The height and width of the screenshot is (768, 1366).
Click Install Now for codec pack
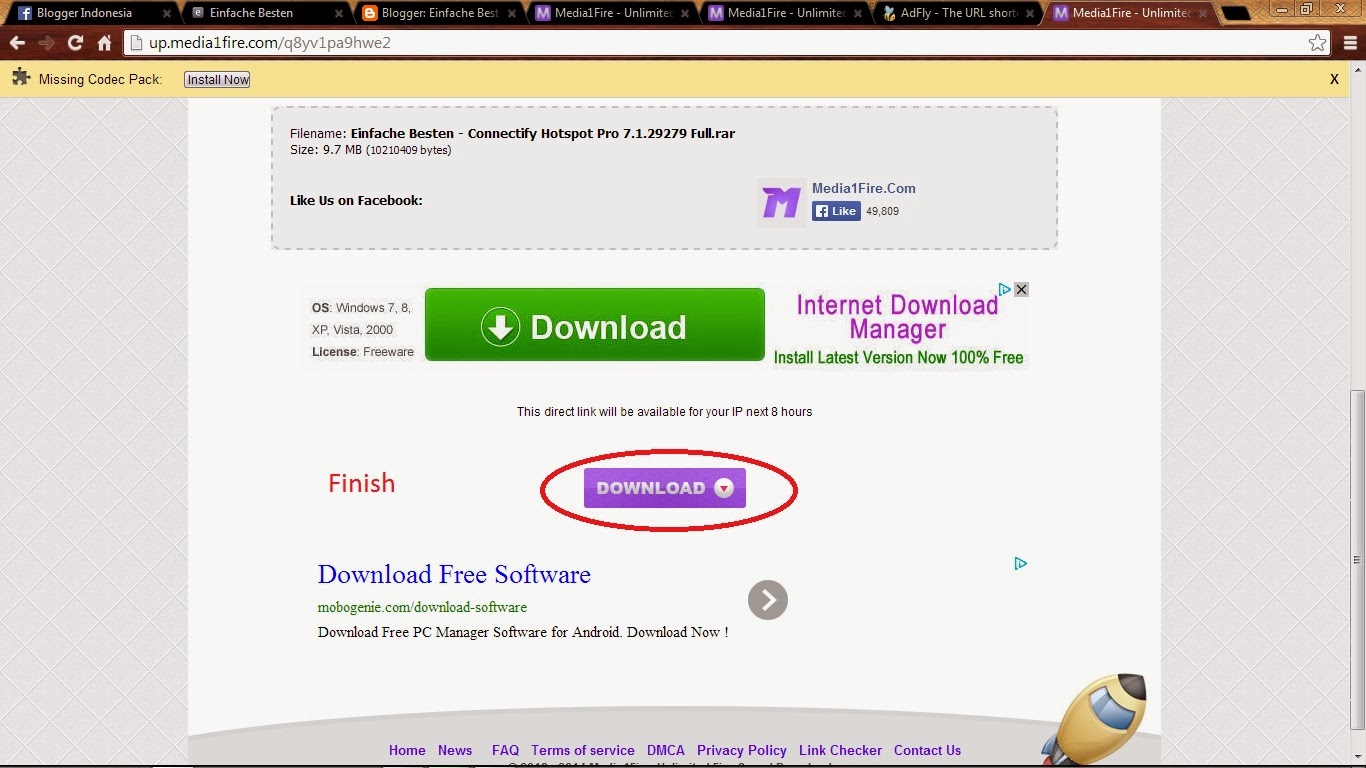pos(217,79)
